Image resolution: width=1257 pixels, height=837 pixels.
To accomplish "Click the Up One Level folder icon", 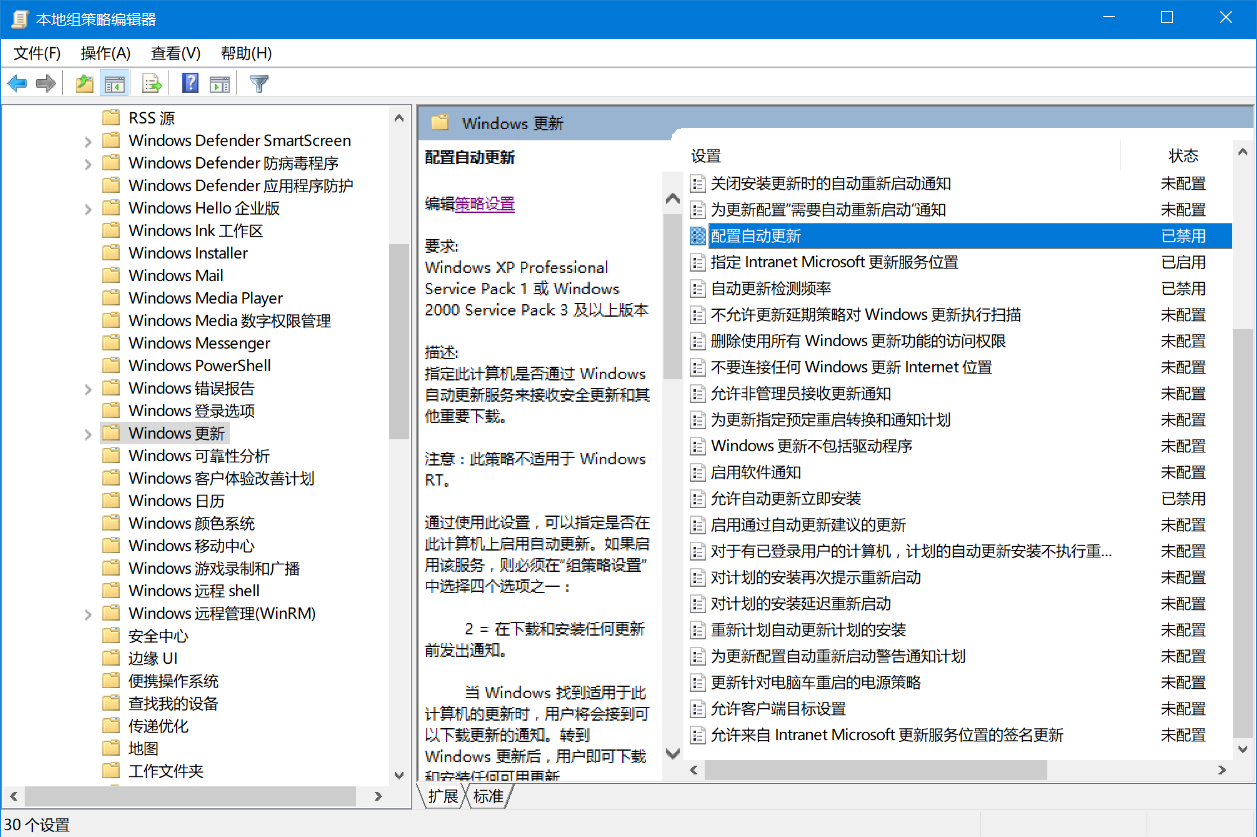I will [85, 83].
